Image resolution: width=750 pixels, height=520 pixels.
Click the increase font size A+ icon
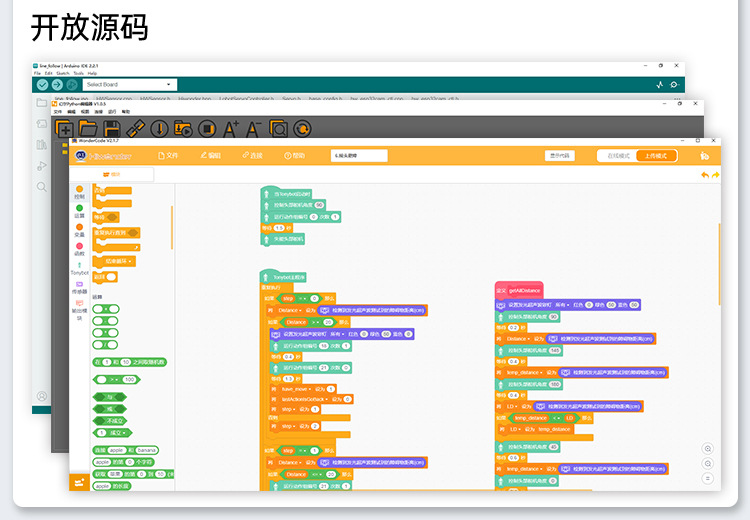231,128
